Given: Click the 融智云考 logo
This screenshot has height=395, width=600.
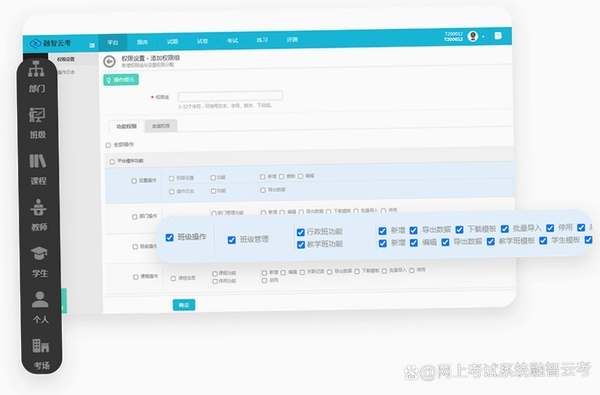Looking at the screenshot, I should pyautogui.click(x=51, y=43).
